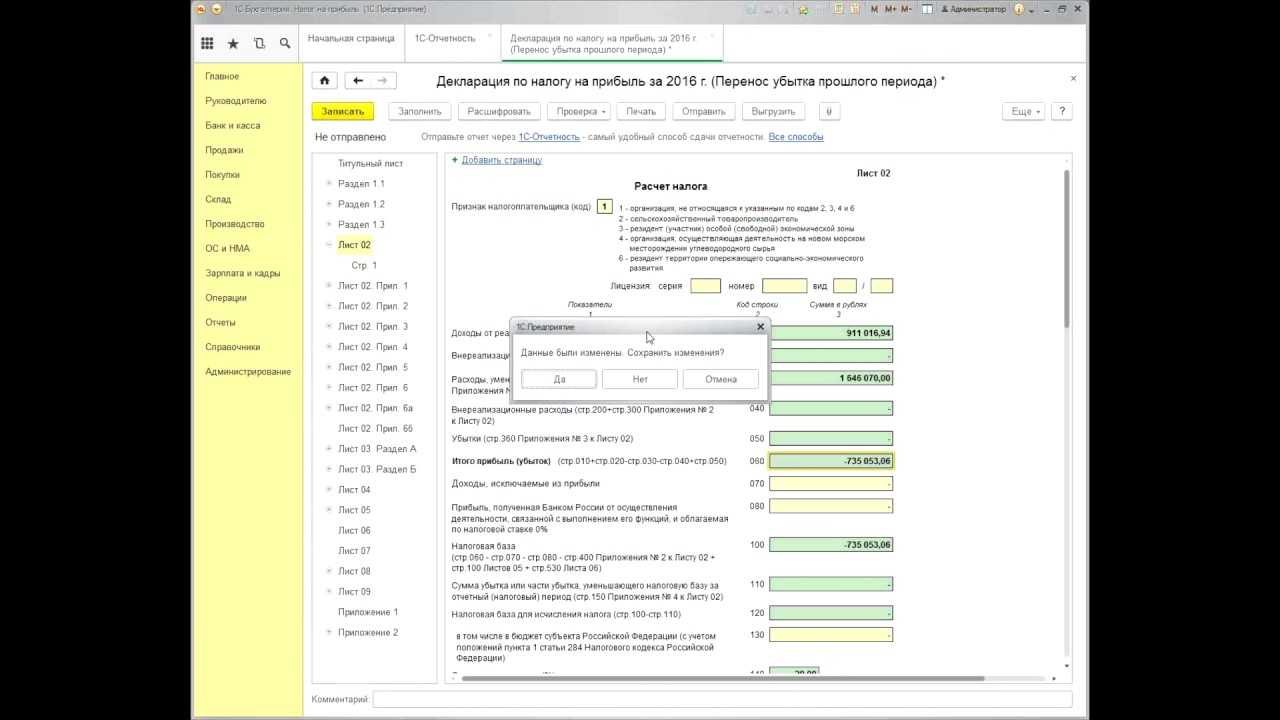Click the Добавить страницу link
The height and width of the screenshot is (720, 1280).
pyautogui.click(x=501, y=160)
